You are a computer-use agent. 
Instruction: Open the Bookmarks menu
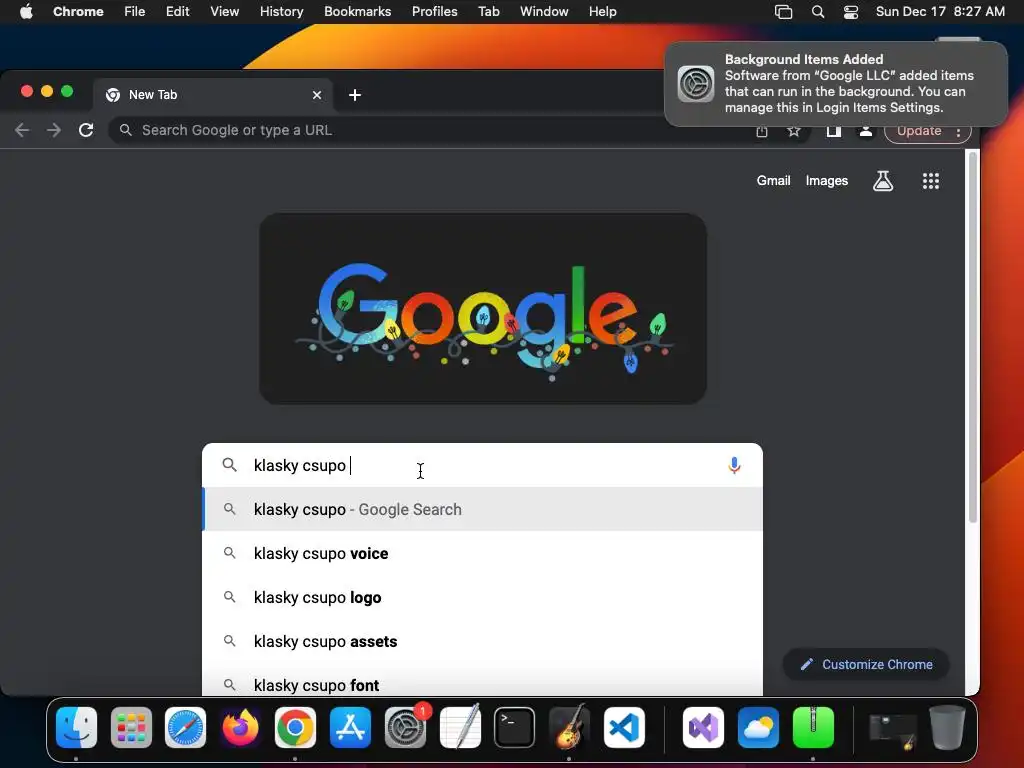pyautogui.click(x=357, y=12)
